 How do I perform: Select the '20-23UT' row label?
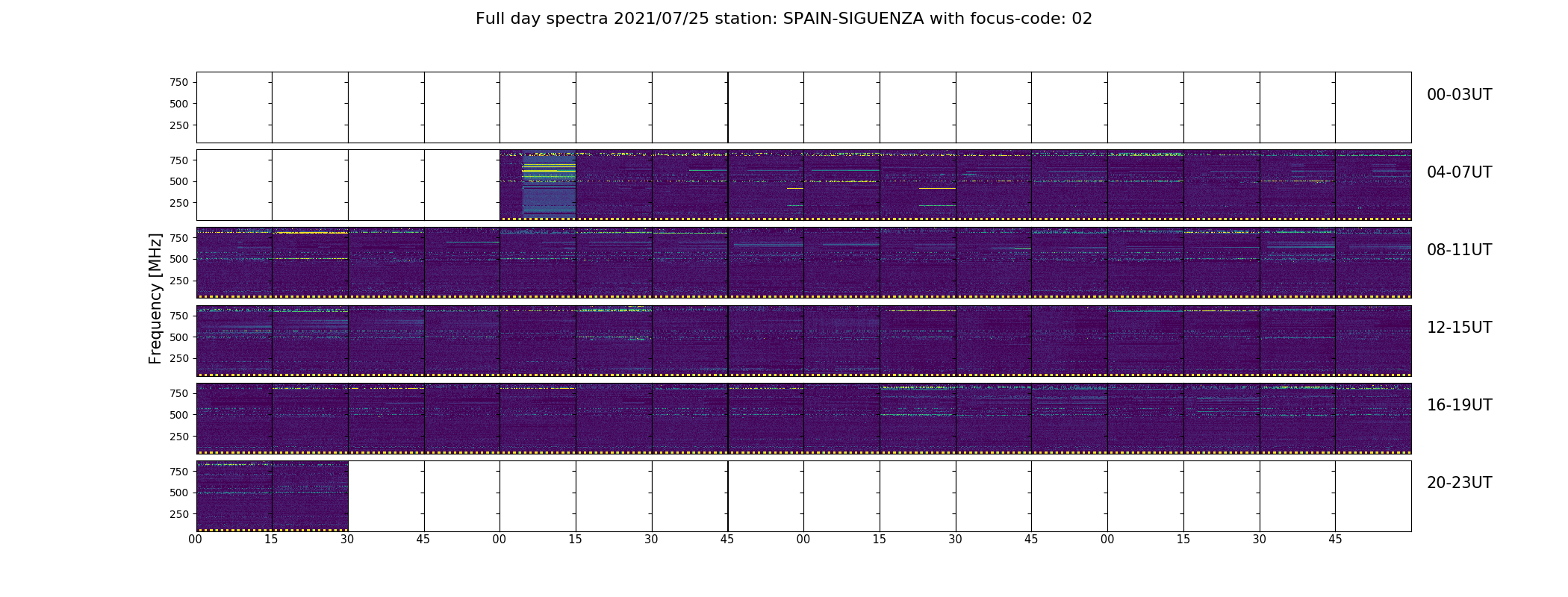(x=1459, y=483)
